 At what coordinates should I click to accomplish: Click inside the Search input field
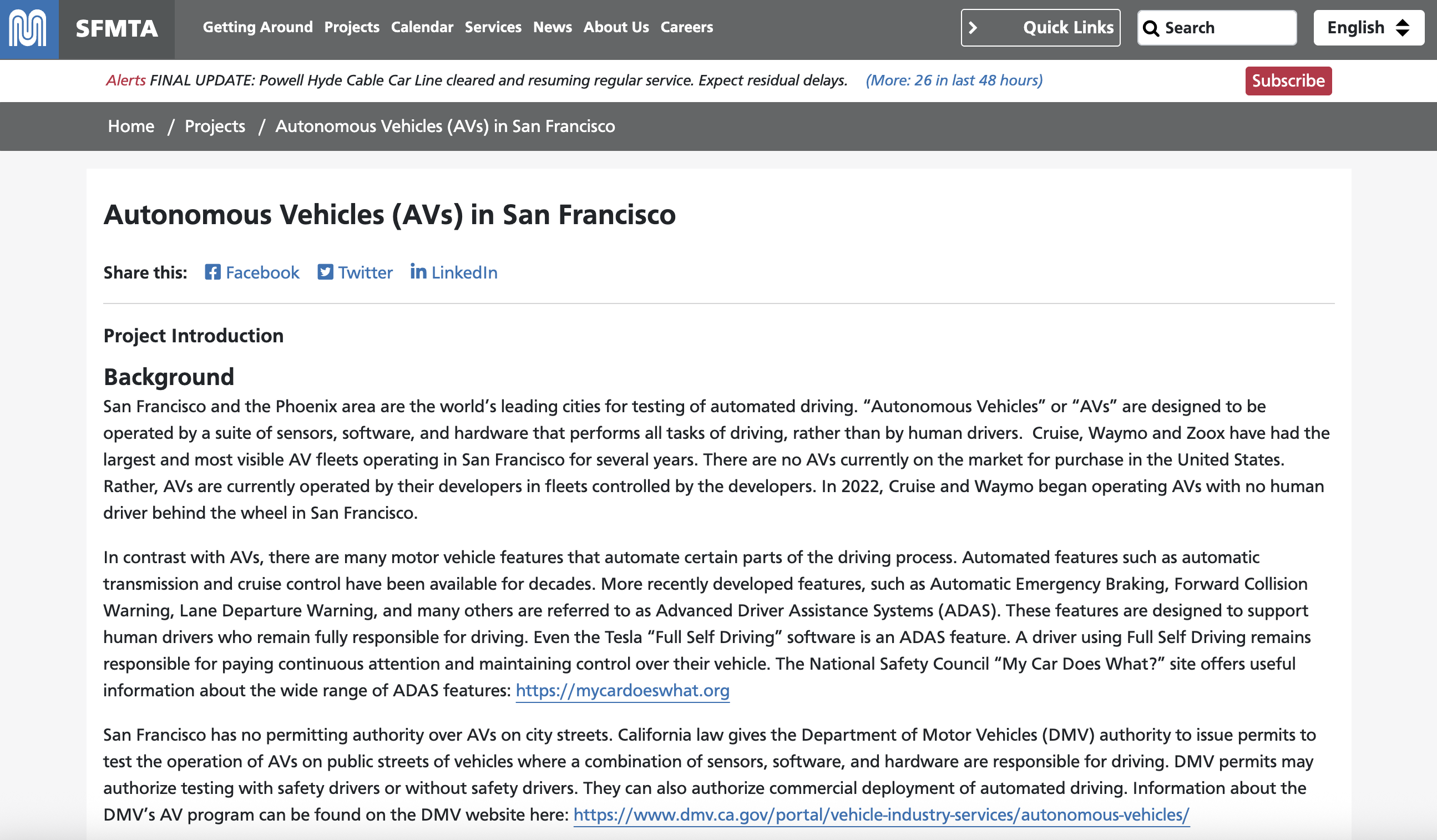click(x=1226, y=28)
